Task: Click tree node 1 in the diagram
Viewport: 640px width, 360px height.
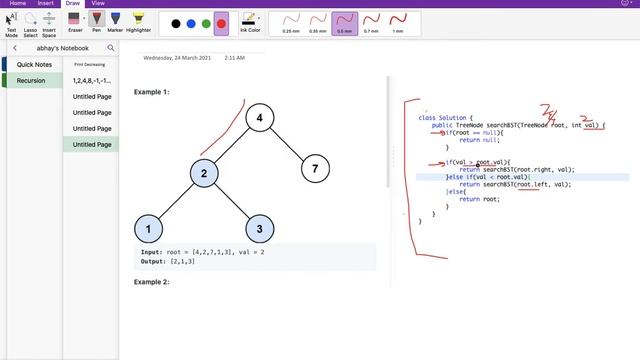Action: [148, 229]
